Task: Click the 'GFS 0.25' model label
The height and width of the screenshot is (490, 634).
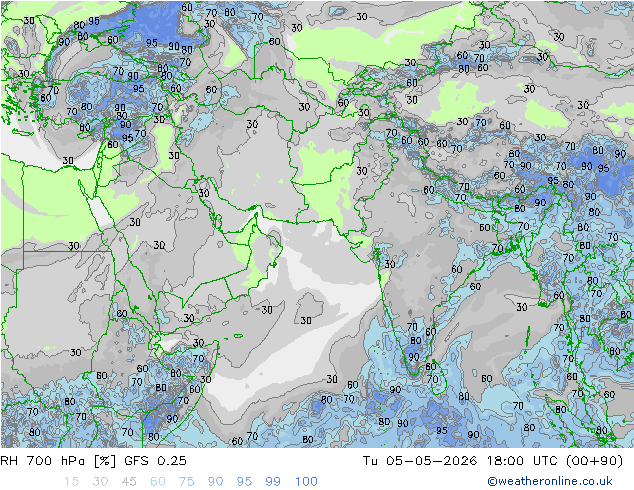Action: click(x=155, y=461)
